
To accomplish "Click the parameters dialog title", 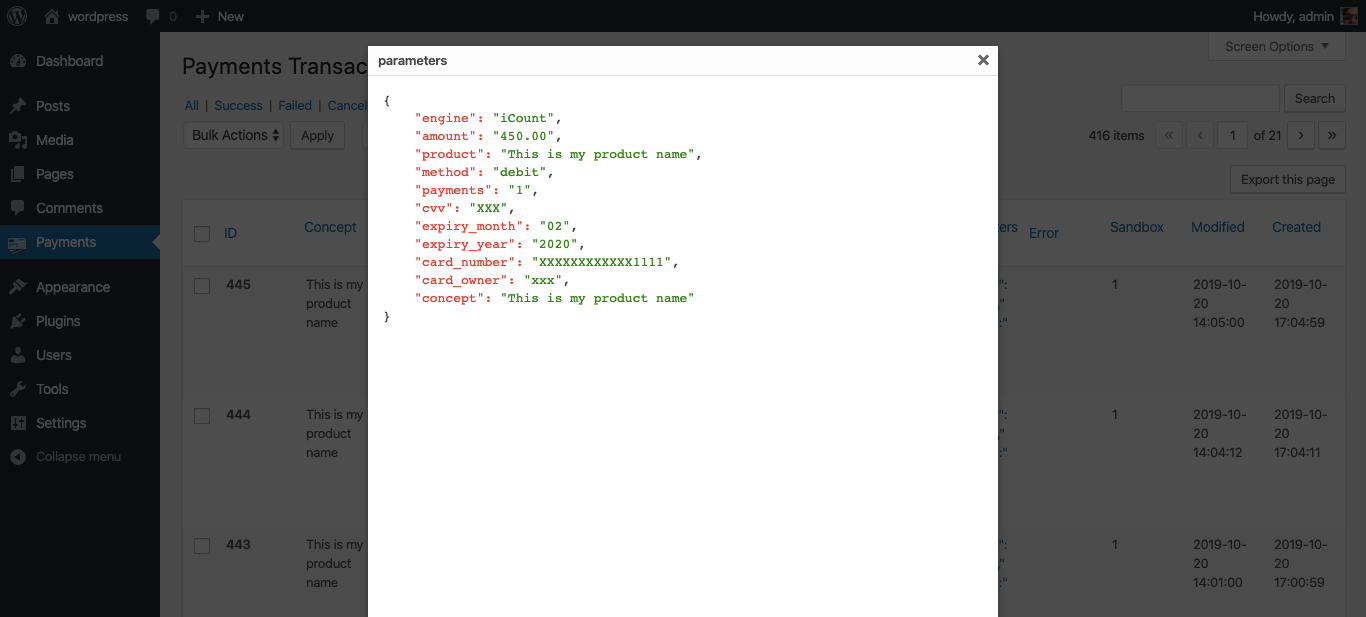I will [x=412, y=60].
